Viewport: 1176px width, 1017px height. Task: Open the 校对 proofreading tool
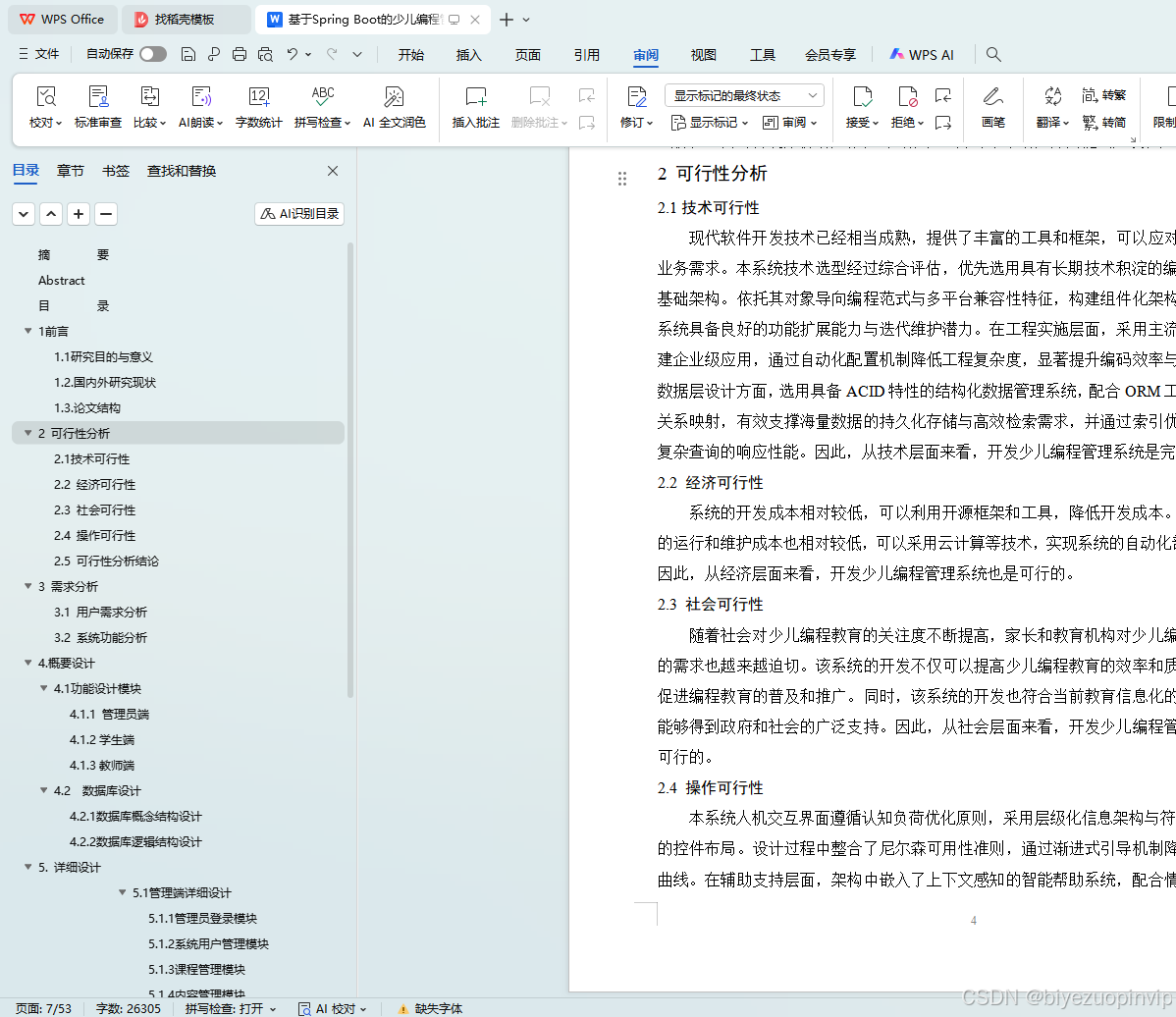(47, 106)
